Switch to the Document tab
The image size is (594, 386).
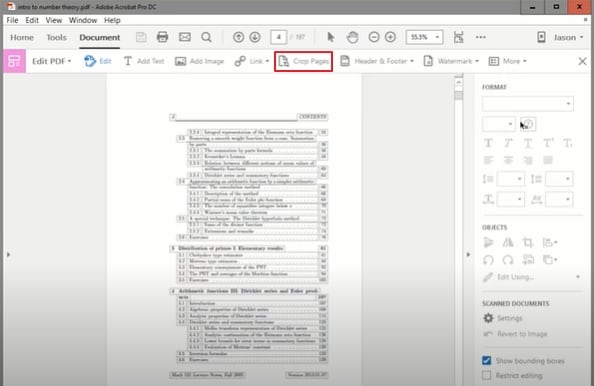tap(100, 37)
